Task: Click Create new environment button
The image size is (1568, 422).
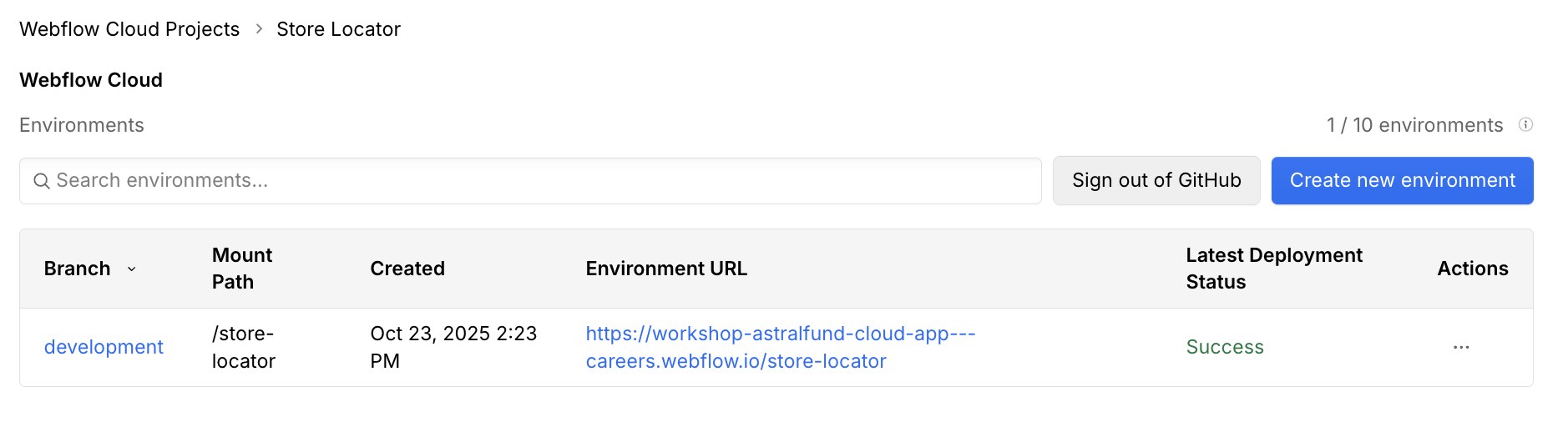Action: pos(1402,181)
